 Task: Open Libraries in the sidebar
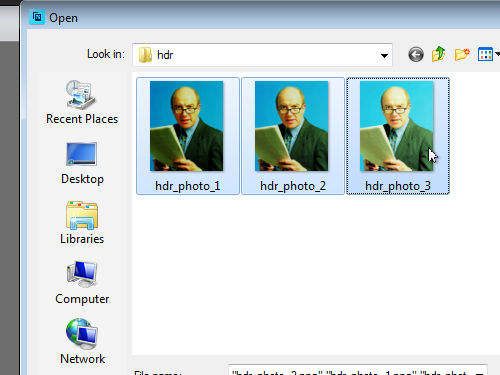82,223
